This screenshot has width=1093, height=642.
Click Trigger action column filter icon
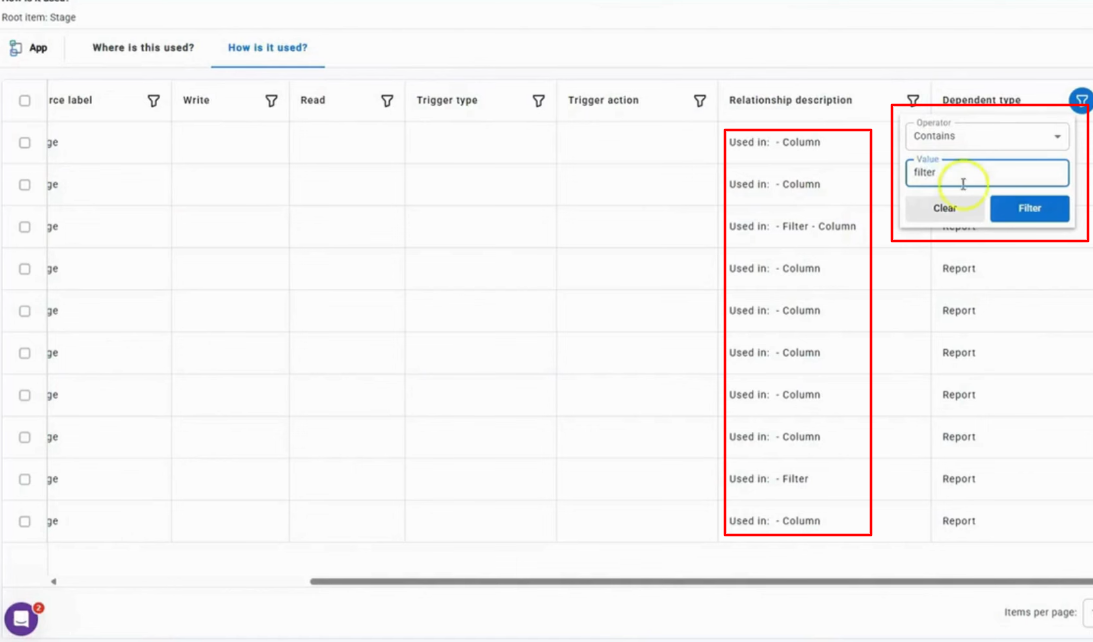(x=700, y=101)
